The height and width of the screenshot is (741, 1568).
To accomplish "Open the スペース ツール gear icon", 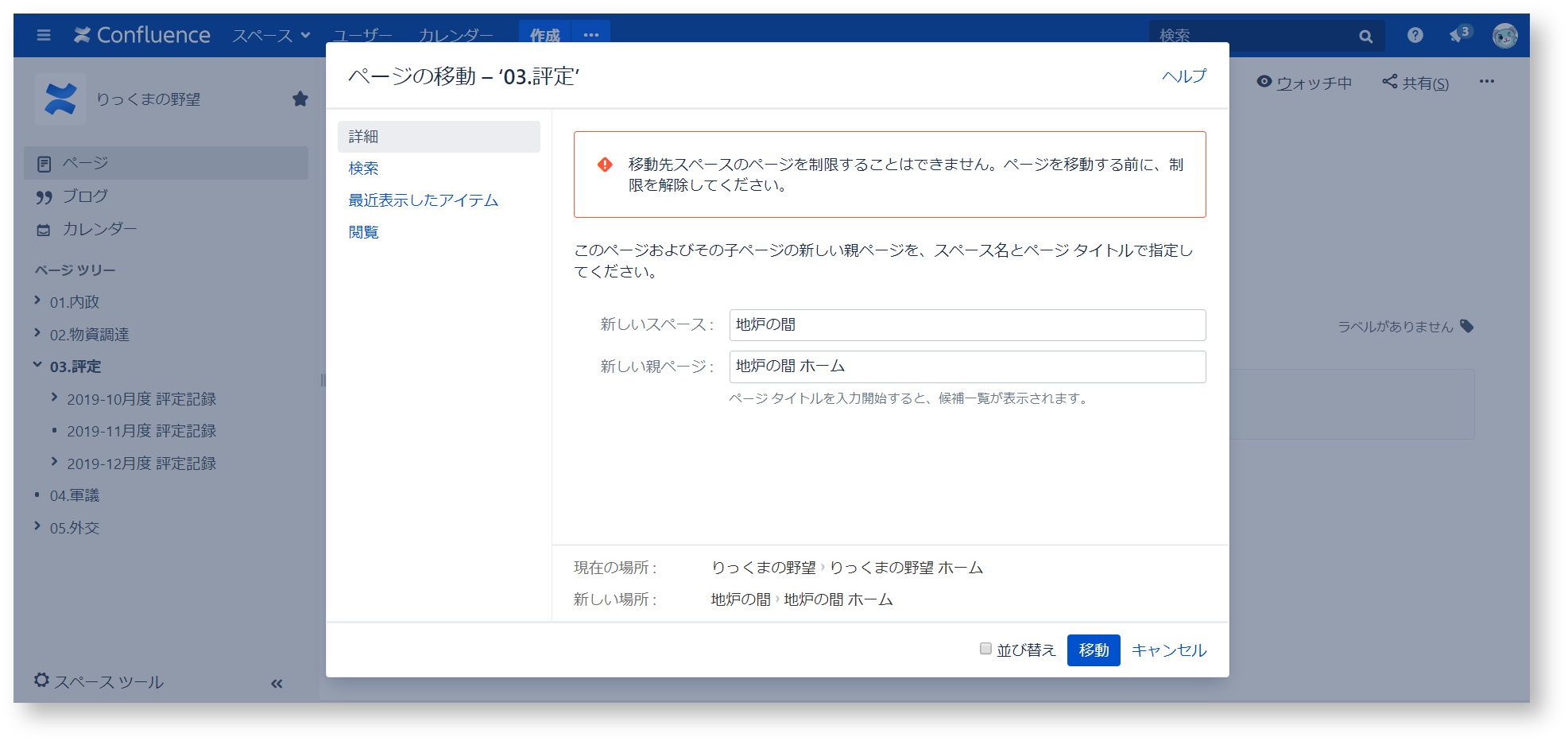I will click(41, 681).
